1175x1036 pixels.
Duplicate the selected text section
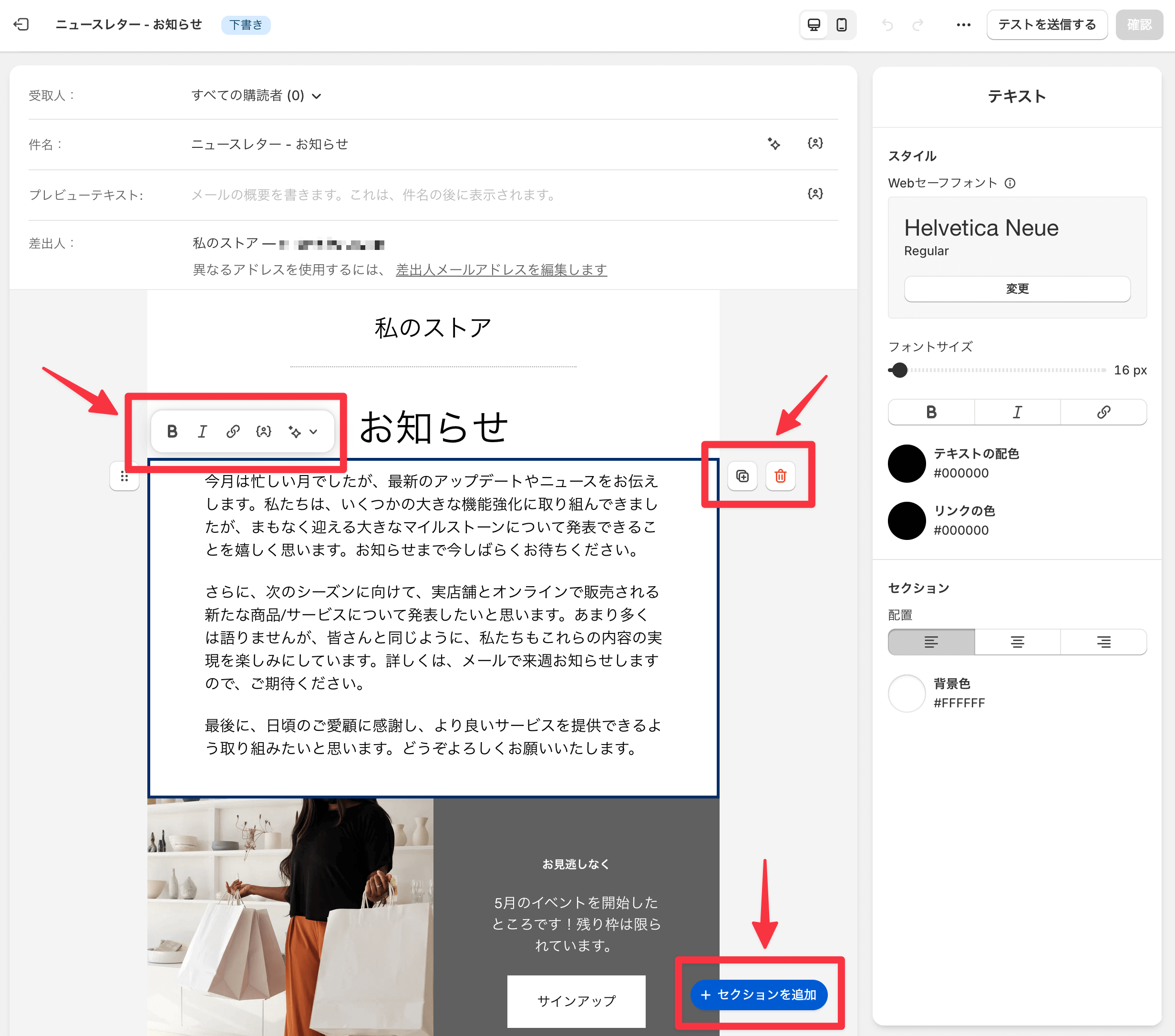(742, 476)
